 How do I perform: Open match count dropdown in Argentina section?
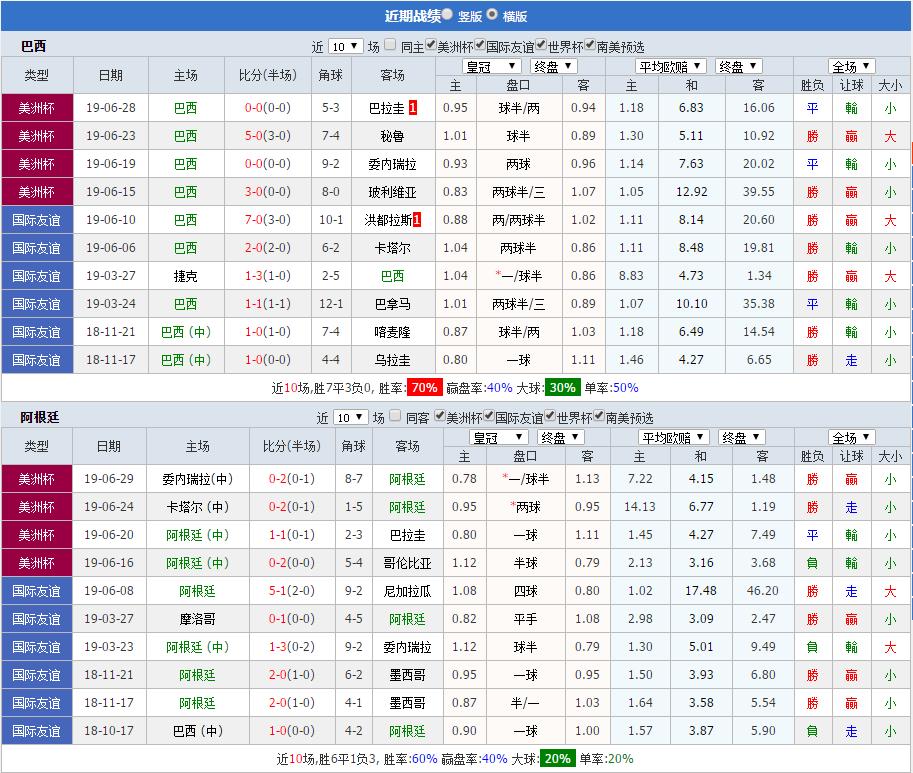351,418
